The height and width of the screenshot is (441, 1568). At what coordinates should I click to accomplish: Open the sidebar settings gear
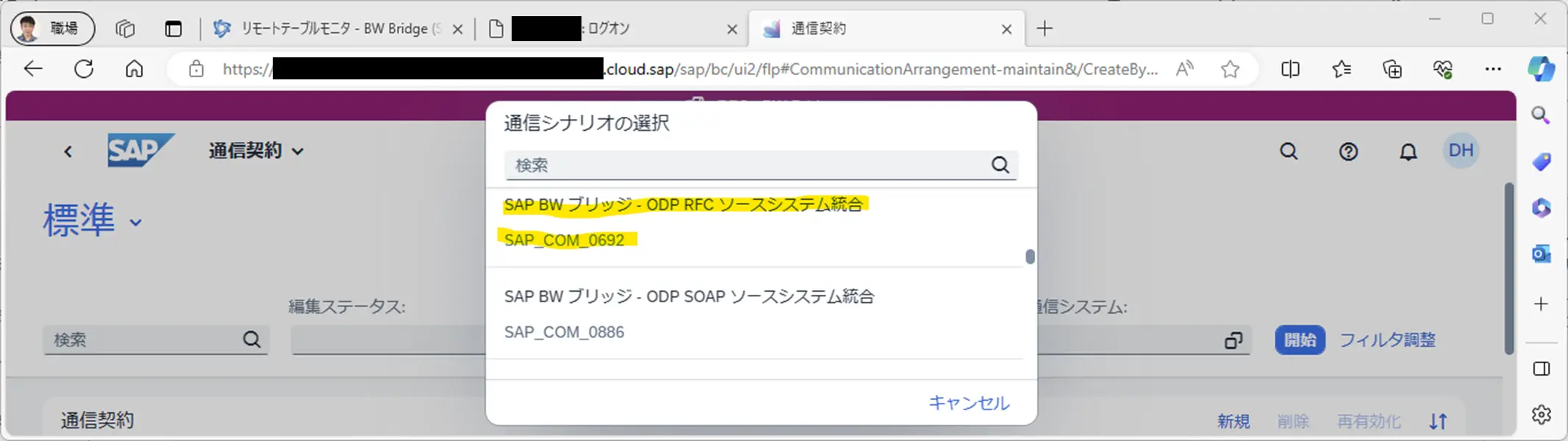point(1541,415)
